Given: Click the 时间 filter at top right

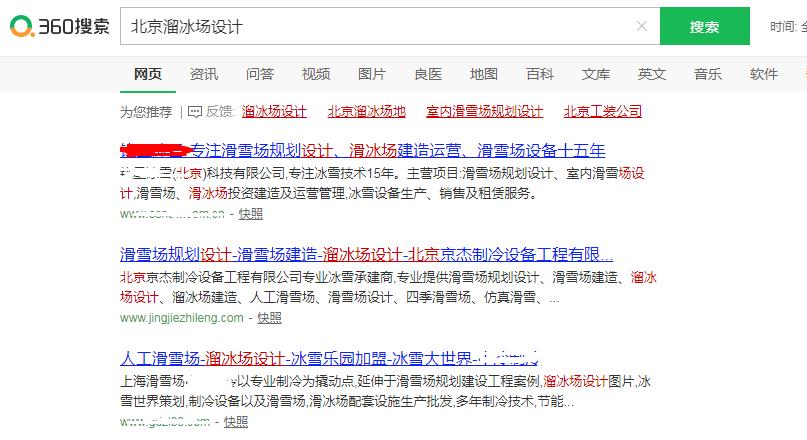Looking at the screenshot, I should 788,26.
